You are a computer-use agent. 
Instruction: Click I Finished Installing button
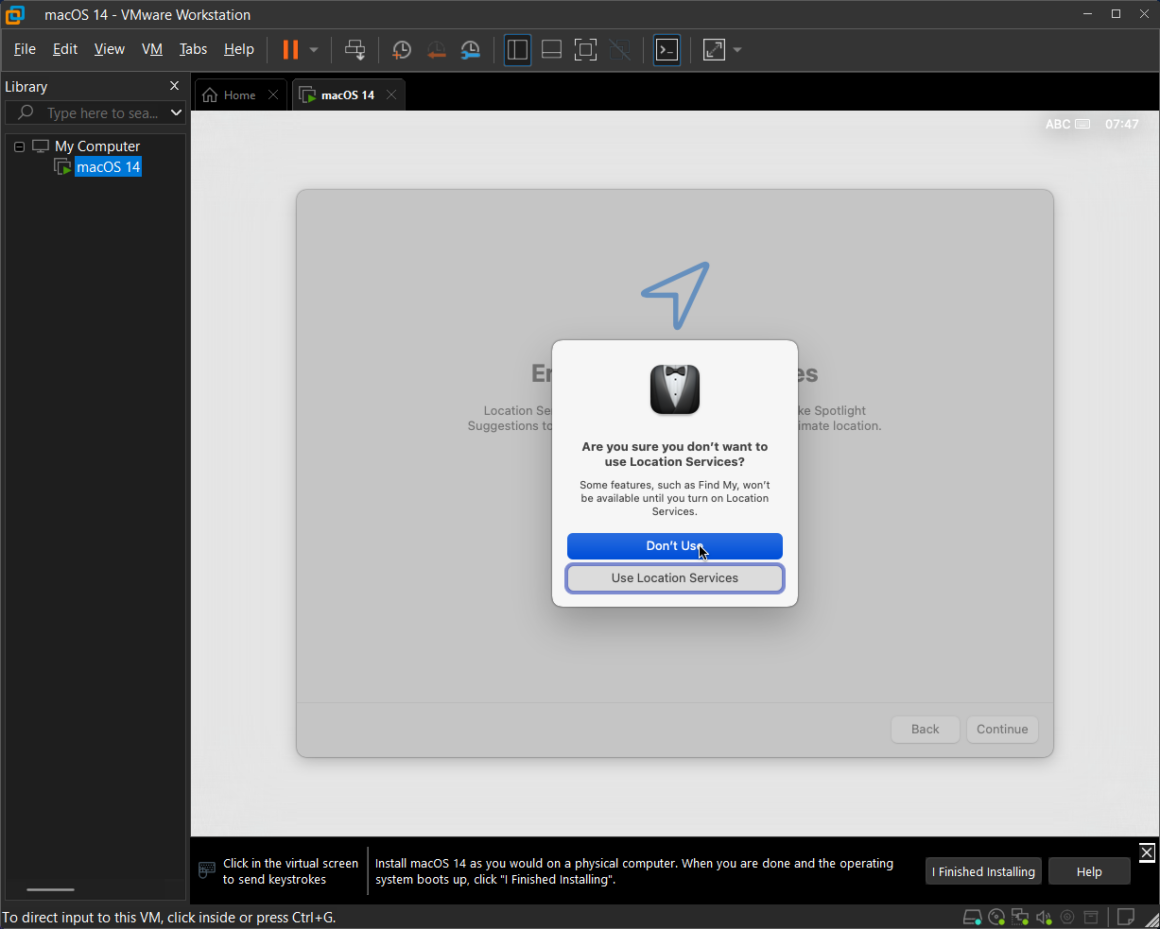[983, 871]
